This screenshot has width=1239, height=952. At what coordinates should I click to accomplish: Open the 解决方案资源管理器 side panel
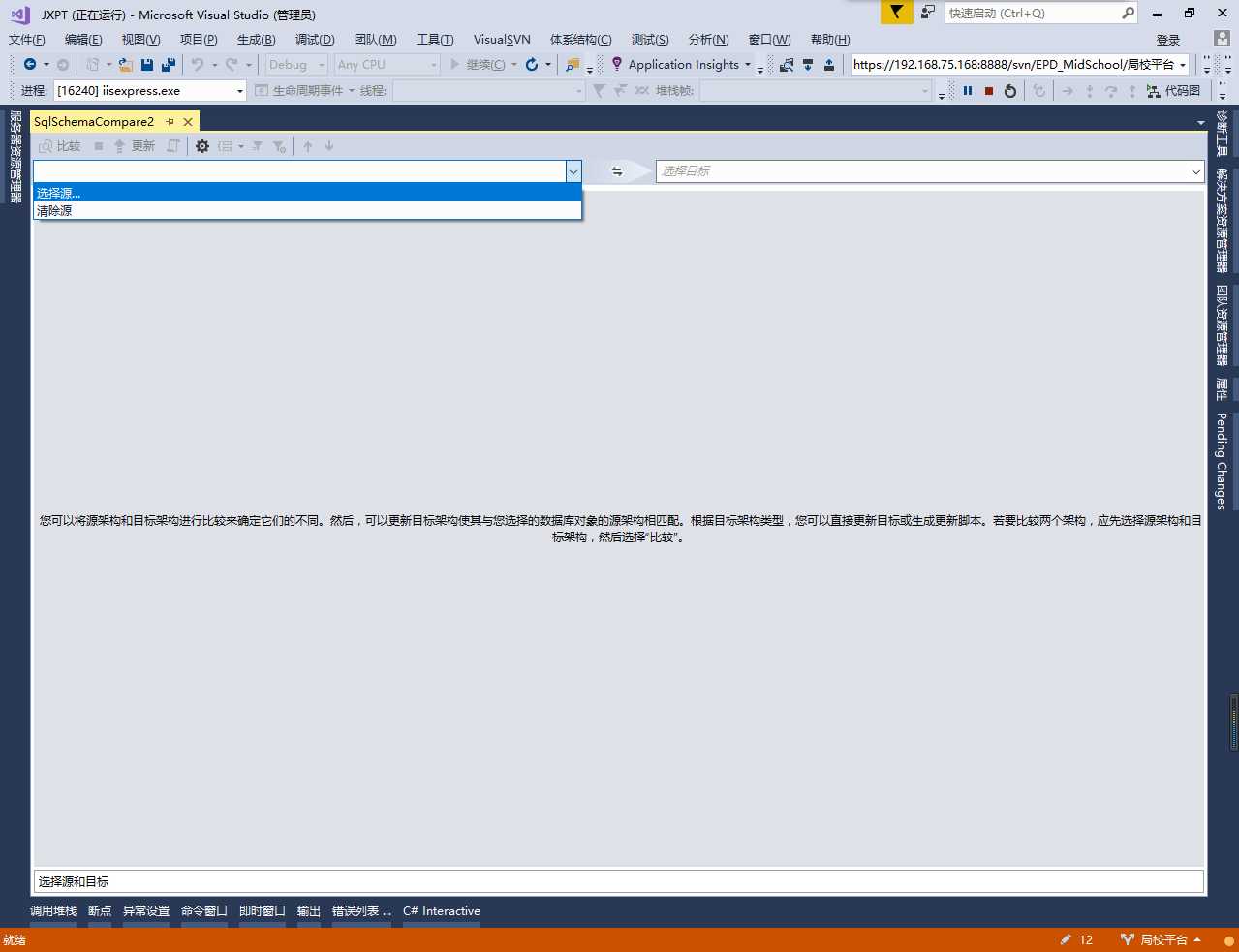1223,221
